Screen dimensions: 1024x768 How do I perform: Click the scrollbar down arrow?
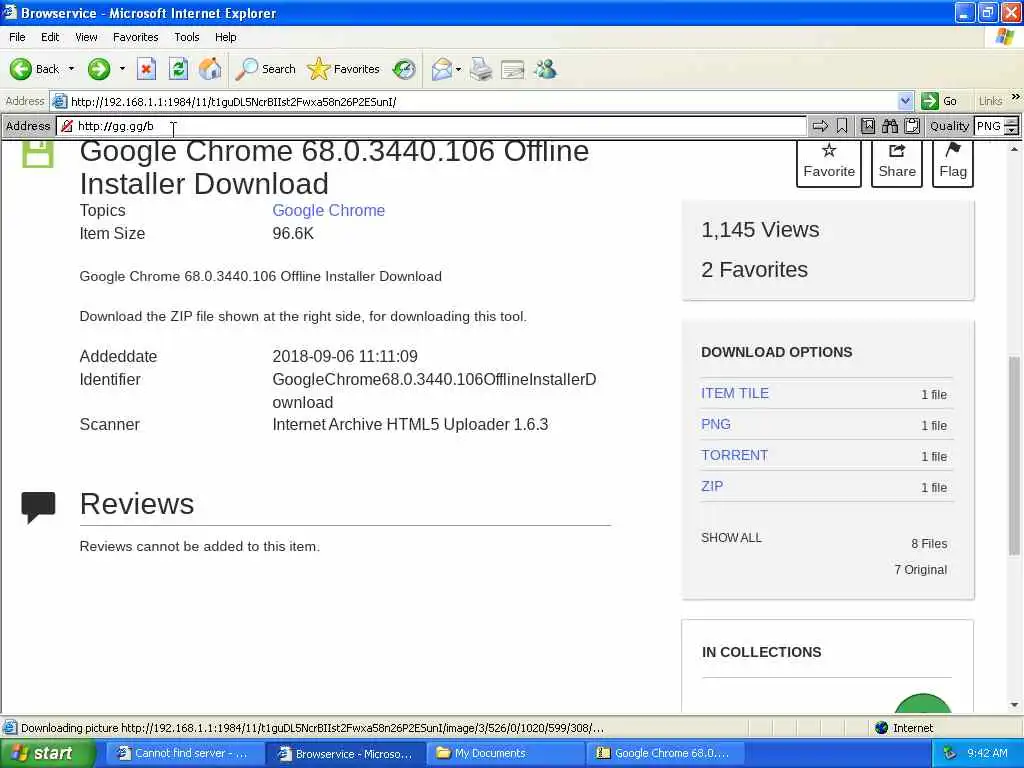click(1014, 705)
